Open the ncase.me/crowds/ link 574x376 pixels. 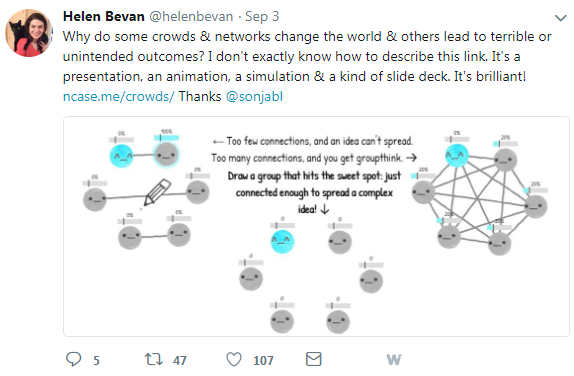pyautogui.click(x=119, y=96)
